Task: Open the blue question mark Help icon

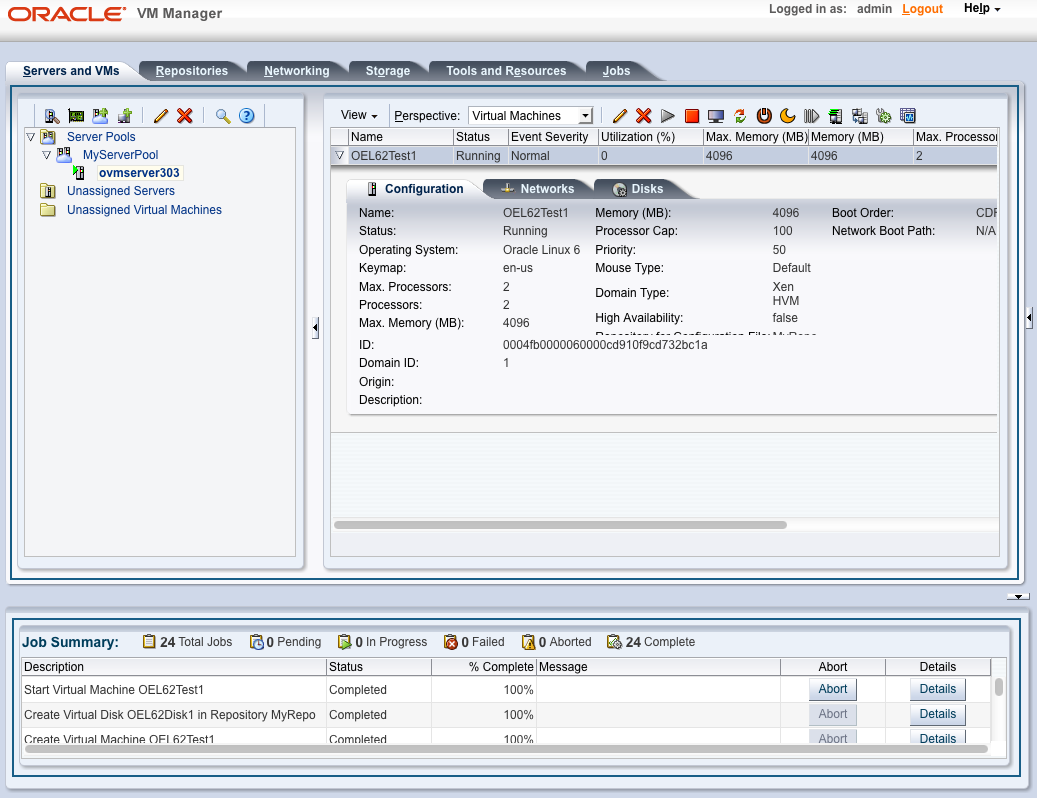Action: (x=247, y=116)
